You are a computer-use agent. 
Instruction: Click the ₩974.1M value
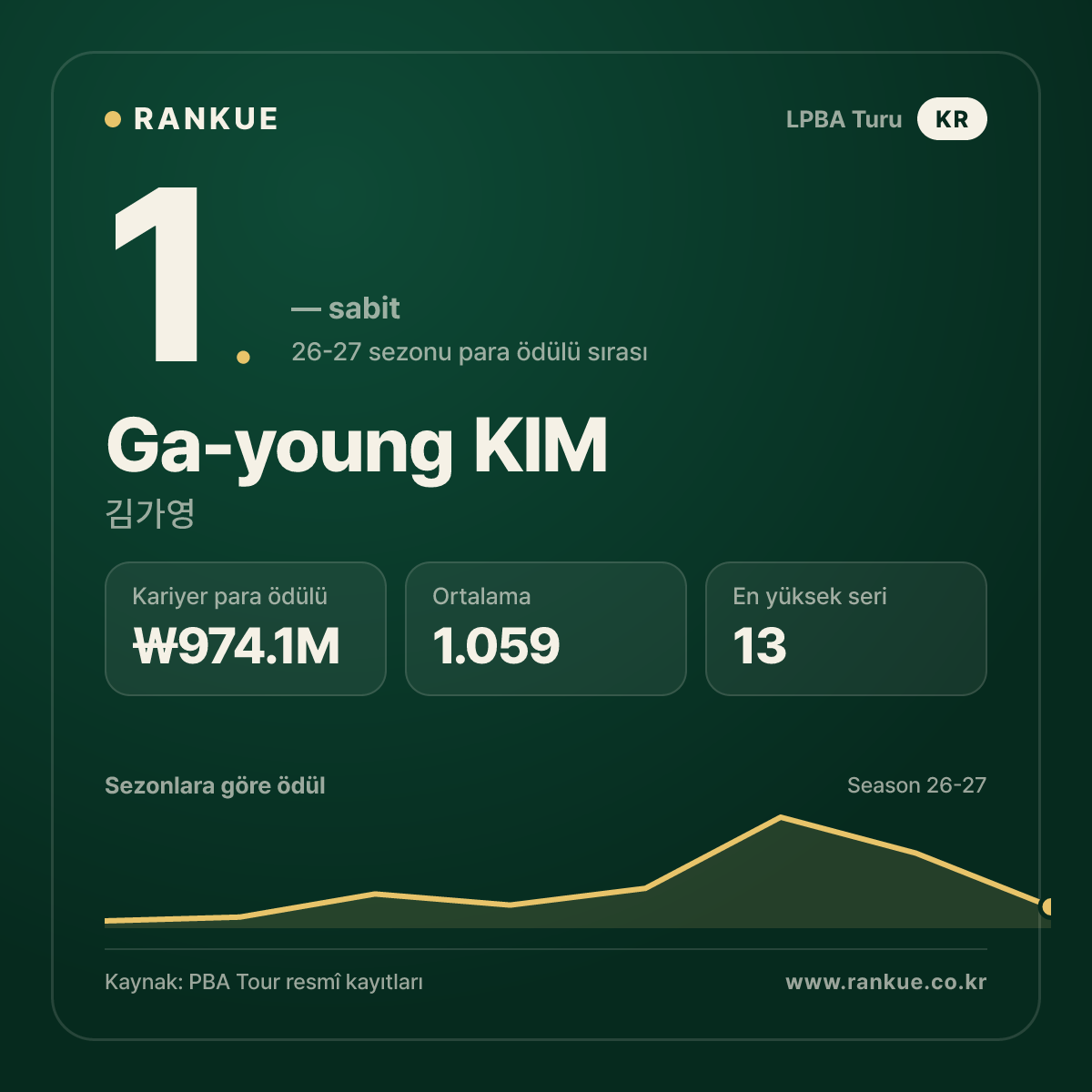coord(237,646)
